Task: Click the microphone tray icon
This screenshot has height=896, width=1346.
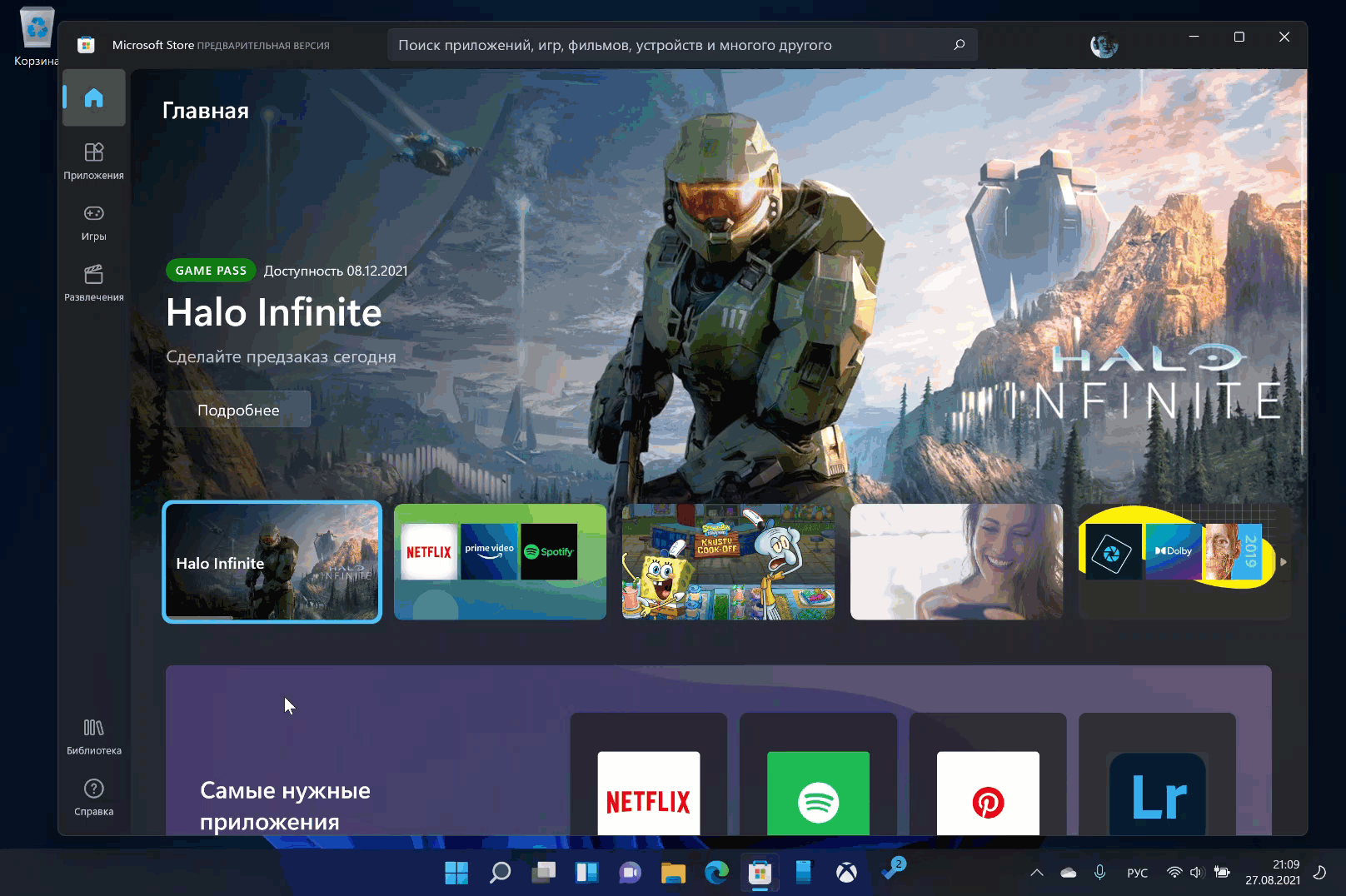Action: 1100,873
